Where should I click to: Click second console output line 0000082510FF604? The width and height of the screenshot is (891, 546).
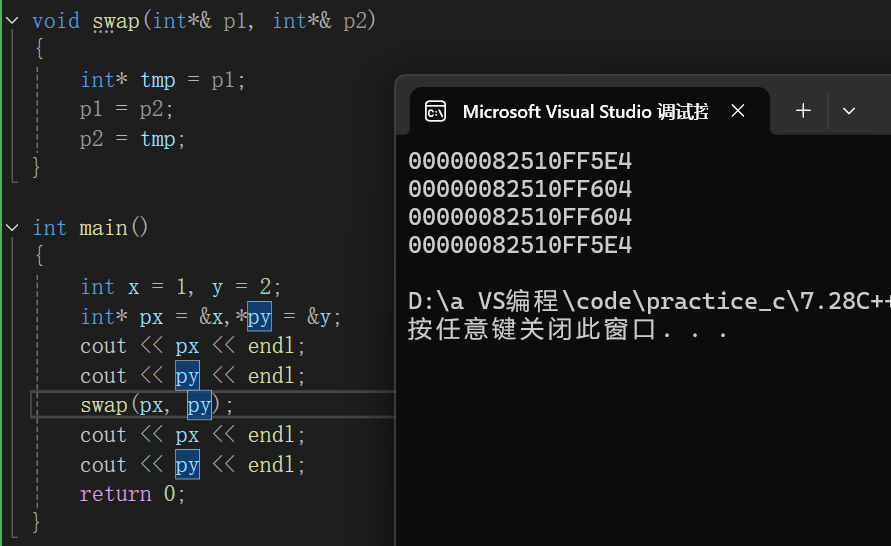520,189
